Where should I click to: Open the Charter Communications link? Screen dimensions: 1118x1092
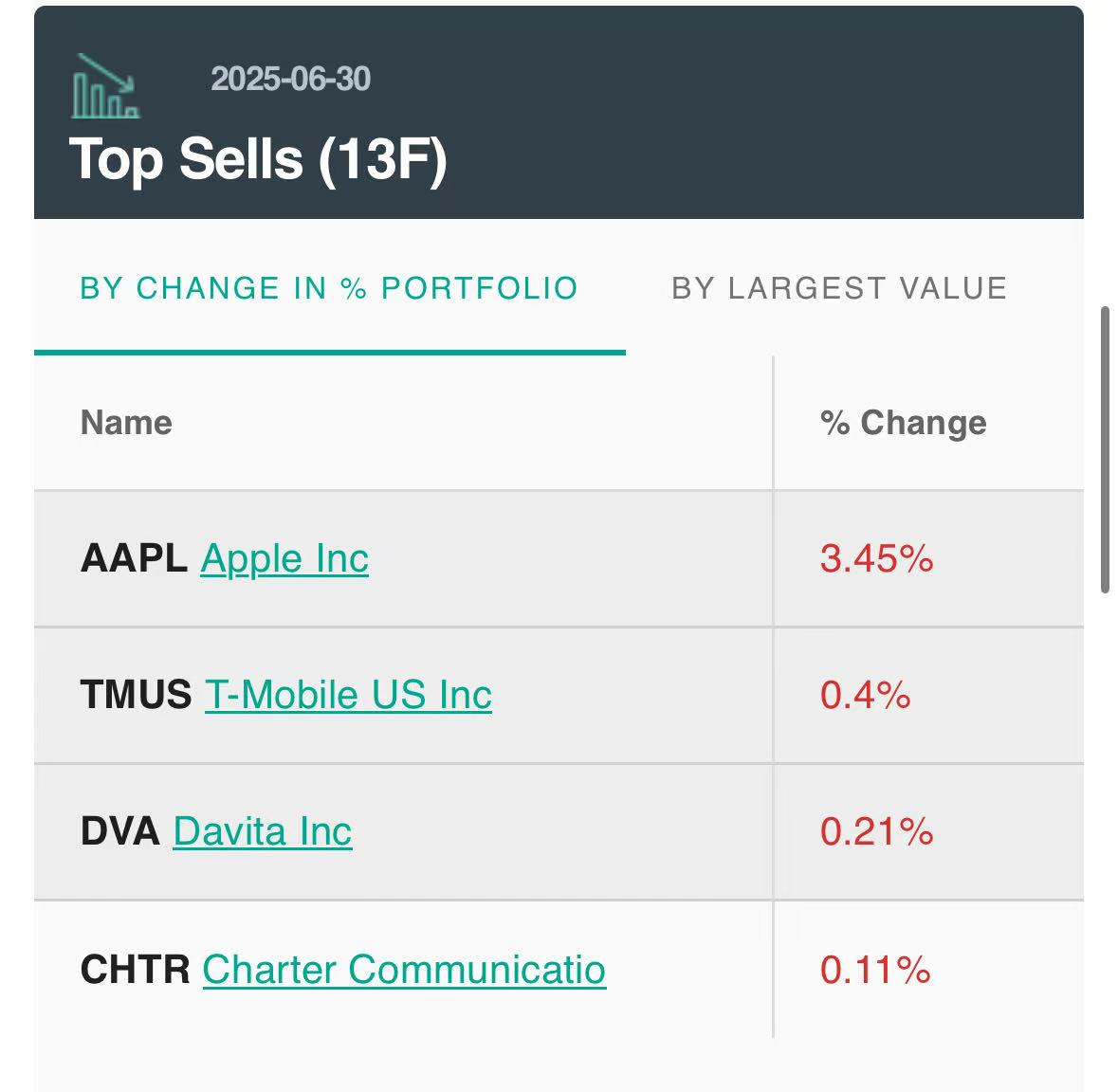coord(404,970)
